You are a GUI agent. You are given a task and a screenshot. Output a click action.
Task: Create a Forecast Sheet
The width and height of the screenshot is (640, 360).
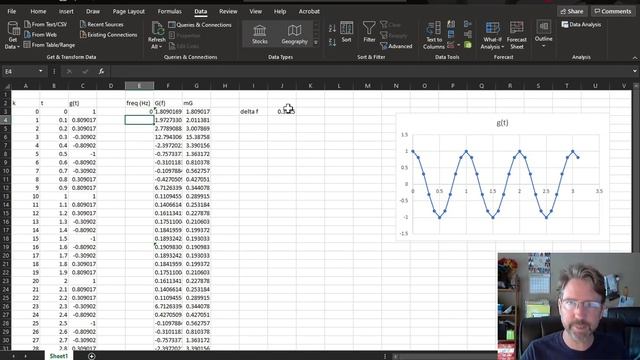coord(516,36)
